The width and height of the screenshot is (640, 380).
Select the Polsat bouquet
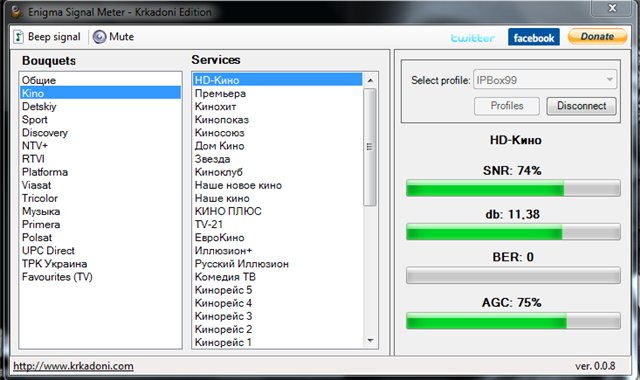(100, 237)
